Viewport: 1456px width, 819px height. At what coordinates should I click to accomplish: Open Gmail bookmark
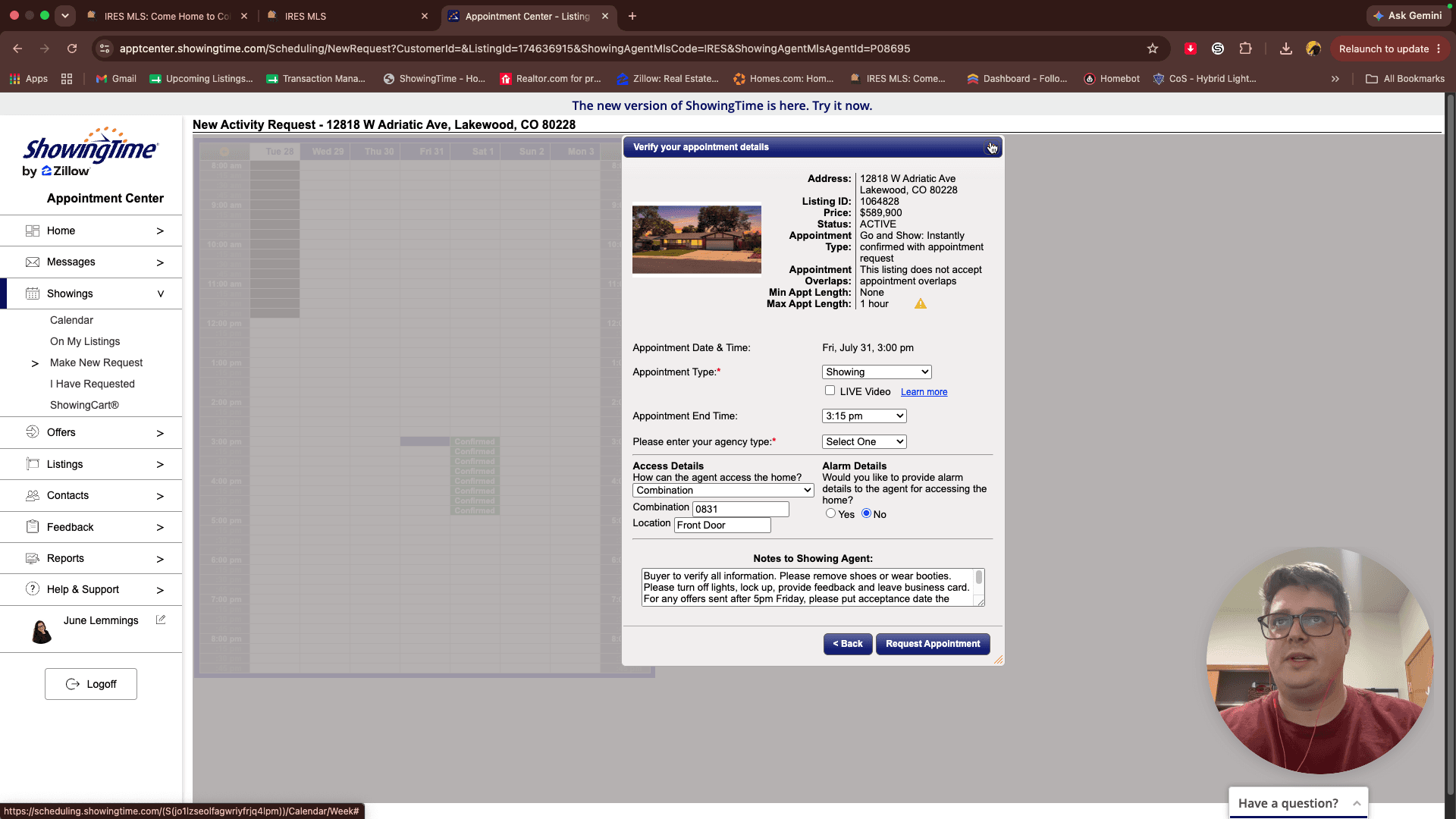pyautogui.click(x=116, y=79)
